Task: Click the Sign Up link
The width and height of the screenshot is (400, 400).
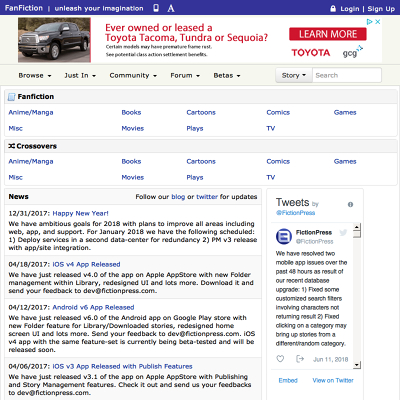Action: 381,9
